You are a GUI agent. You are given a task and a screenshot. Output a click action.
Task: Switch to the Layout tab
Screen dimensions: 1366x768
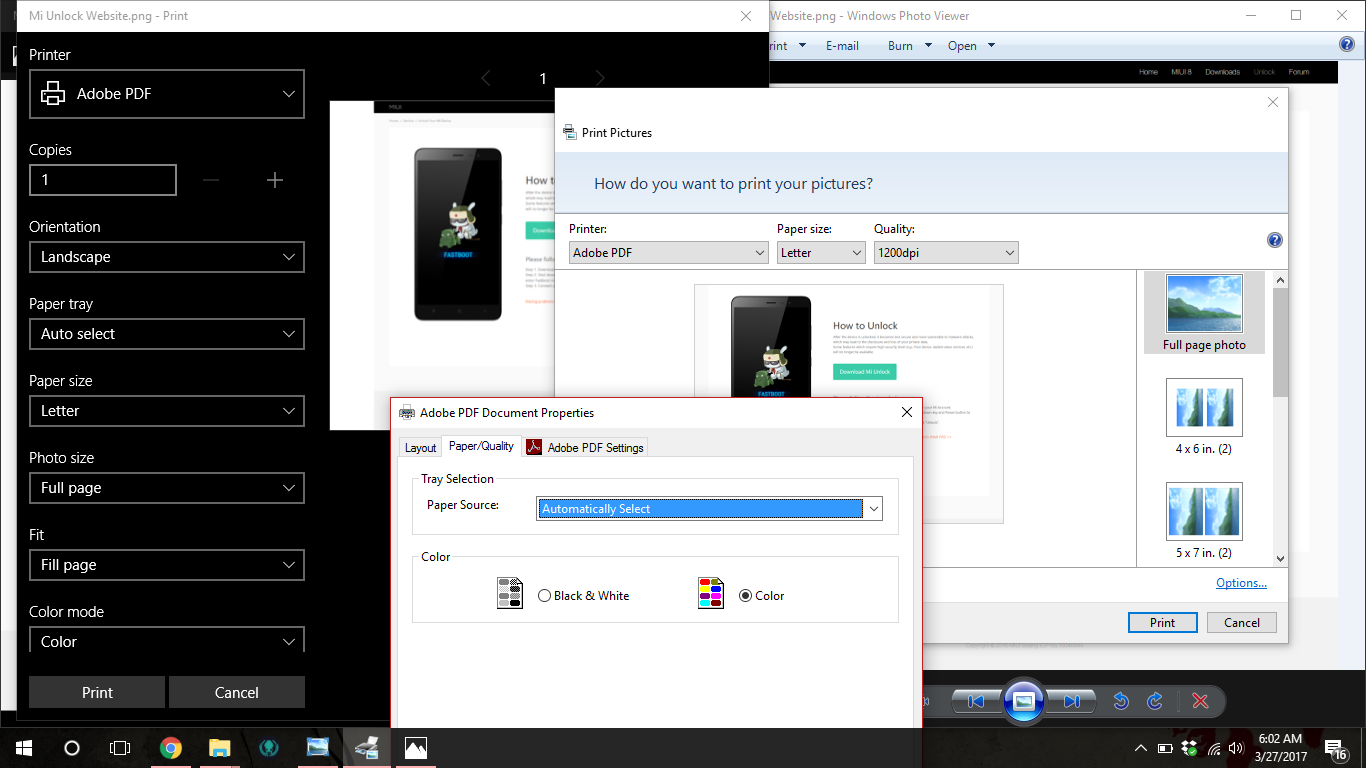420,448
